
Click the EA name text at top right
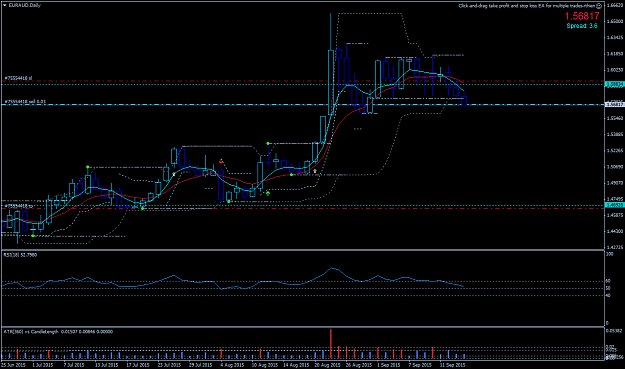tap(527, 6)
